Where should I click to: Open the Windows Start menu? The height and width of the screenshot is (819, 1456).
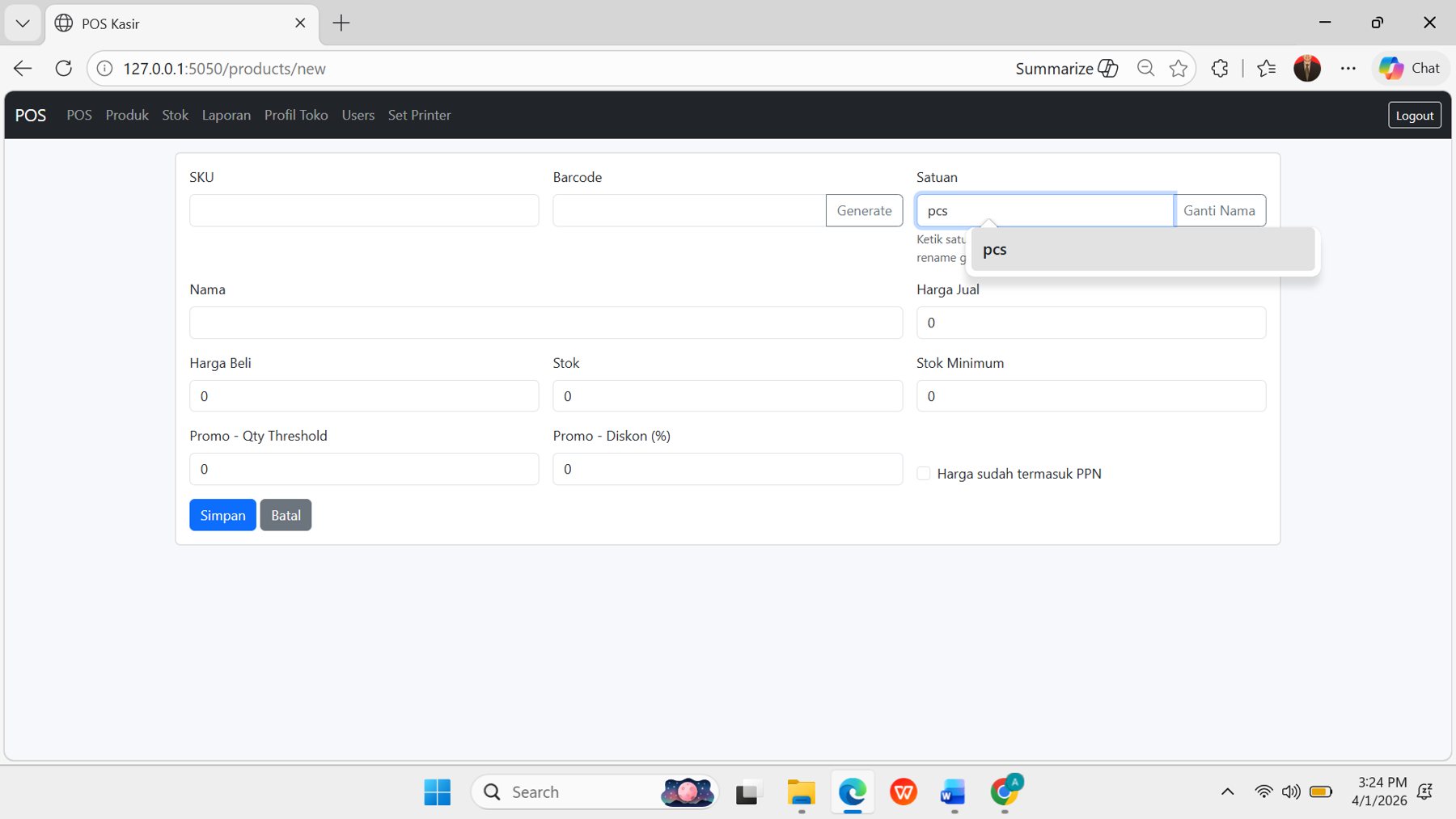(436, 792)
